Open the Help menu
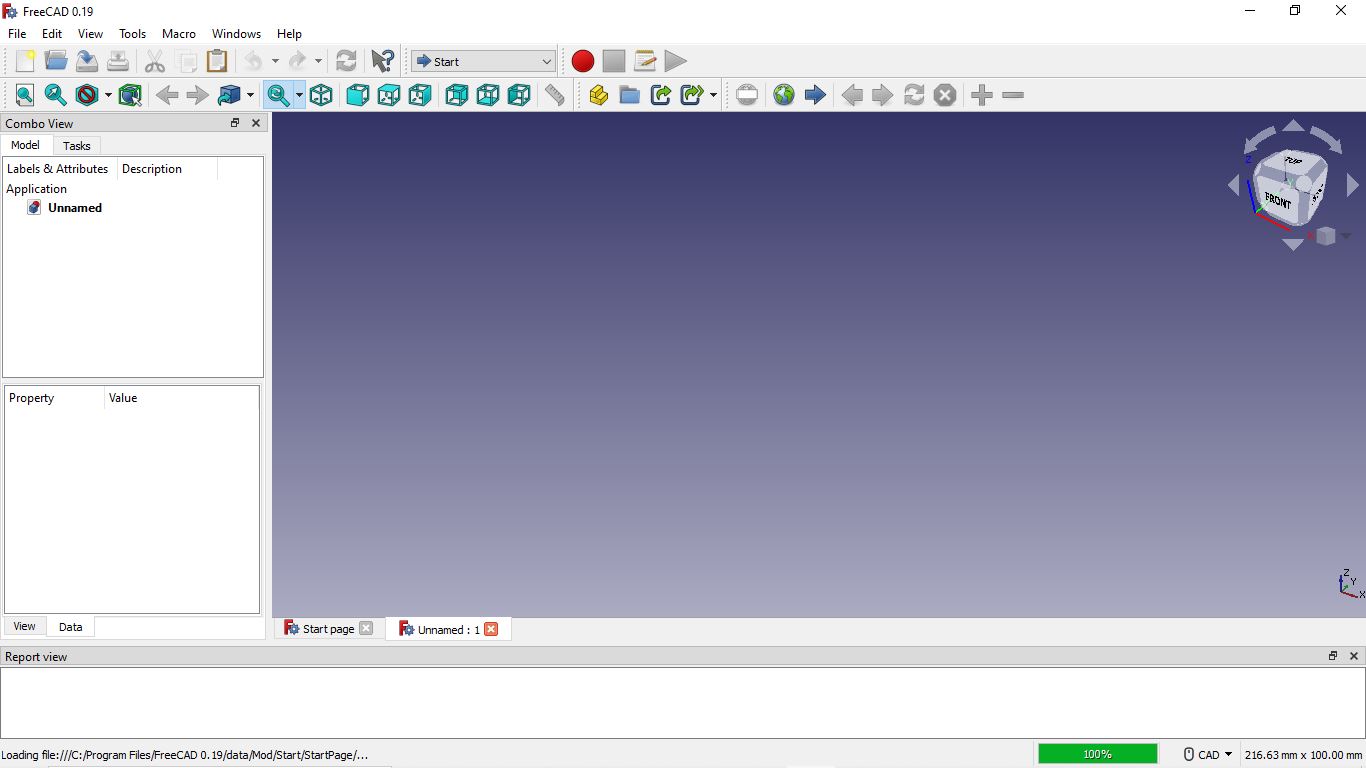This screenshot has height=768, width=1366. pos(289,33)
